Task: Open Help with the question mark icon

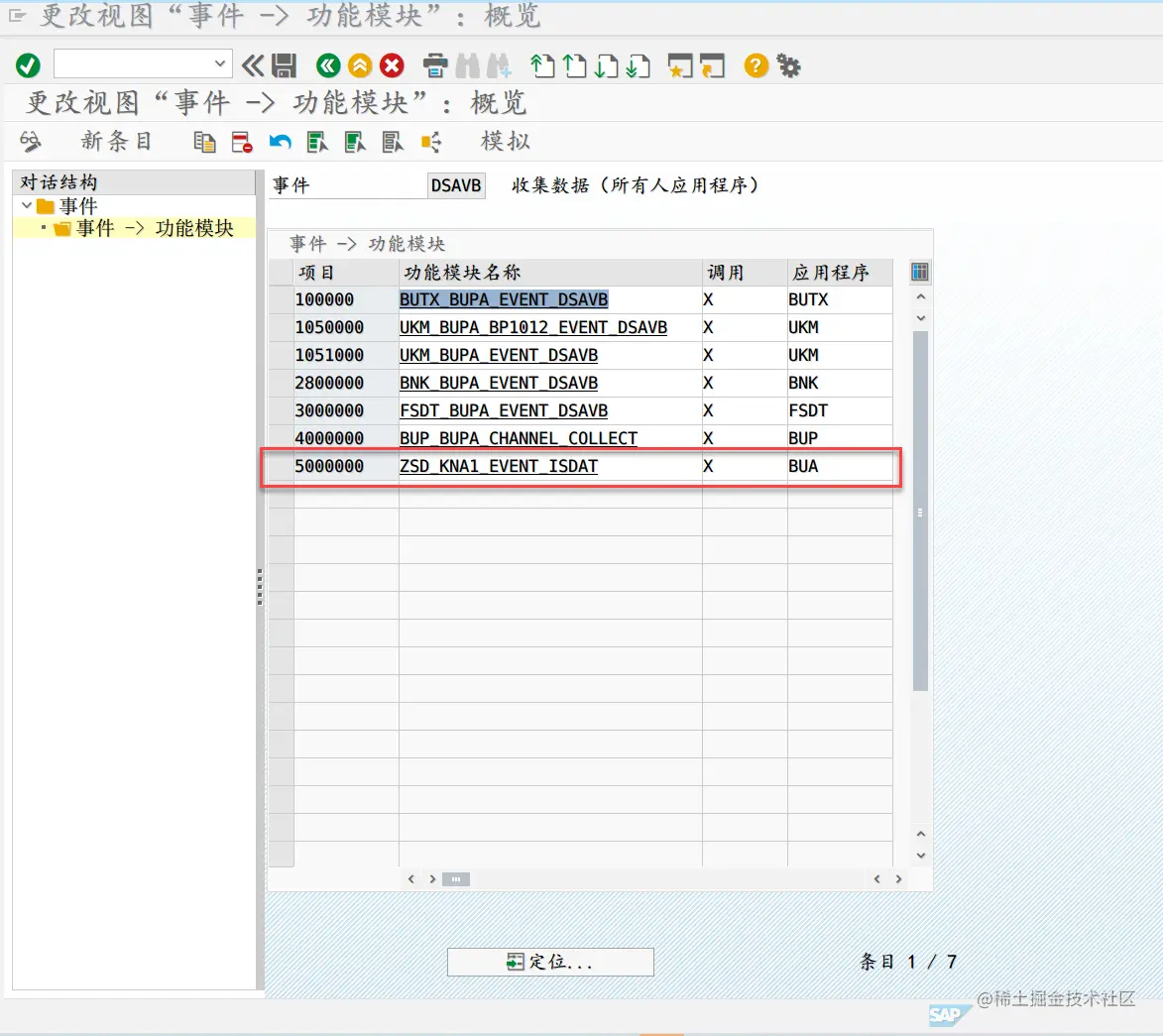Action: (x=756, y=66)
